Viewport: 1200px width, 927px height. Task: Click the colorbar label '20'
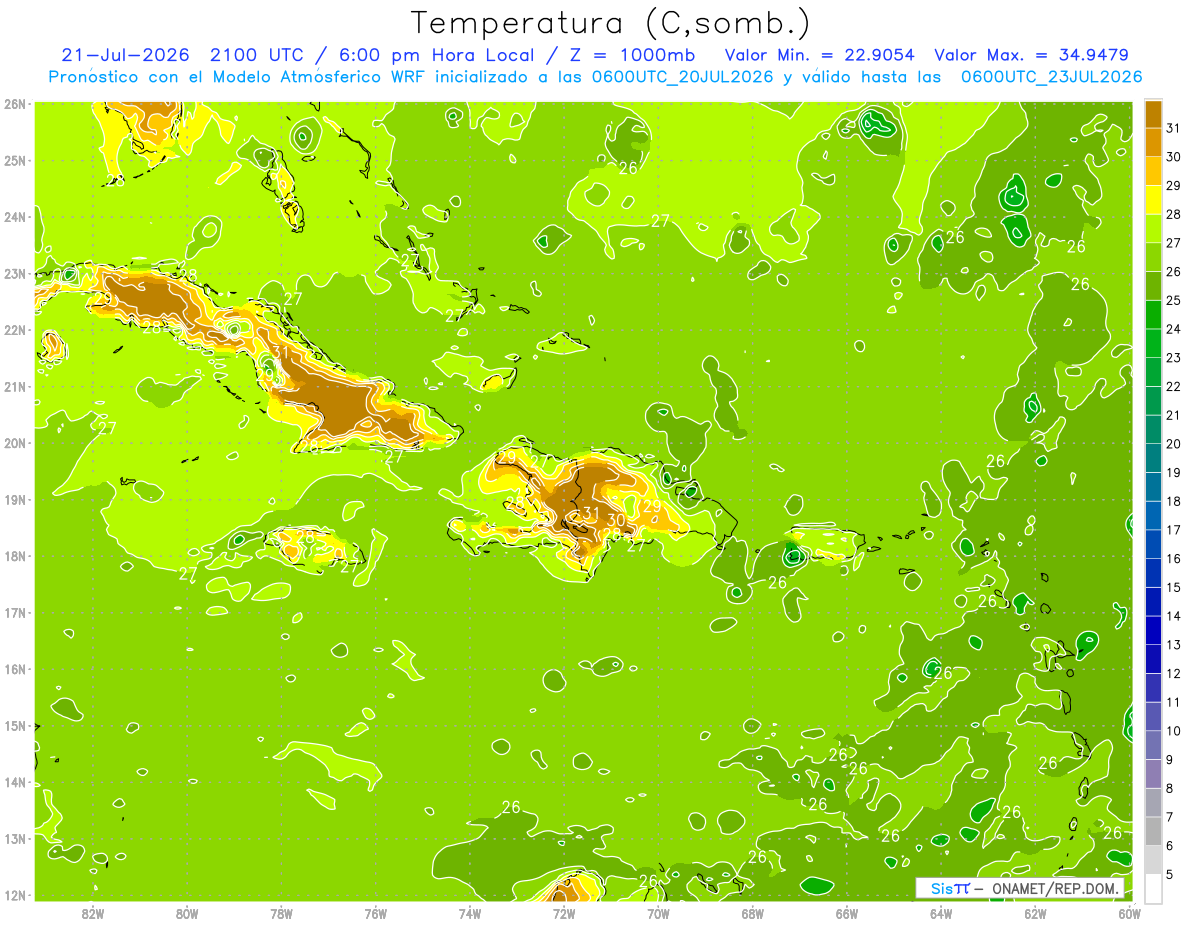pos(1174,444)
